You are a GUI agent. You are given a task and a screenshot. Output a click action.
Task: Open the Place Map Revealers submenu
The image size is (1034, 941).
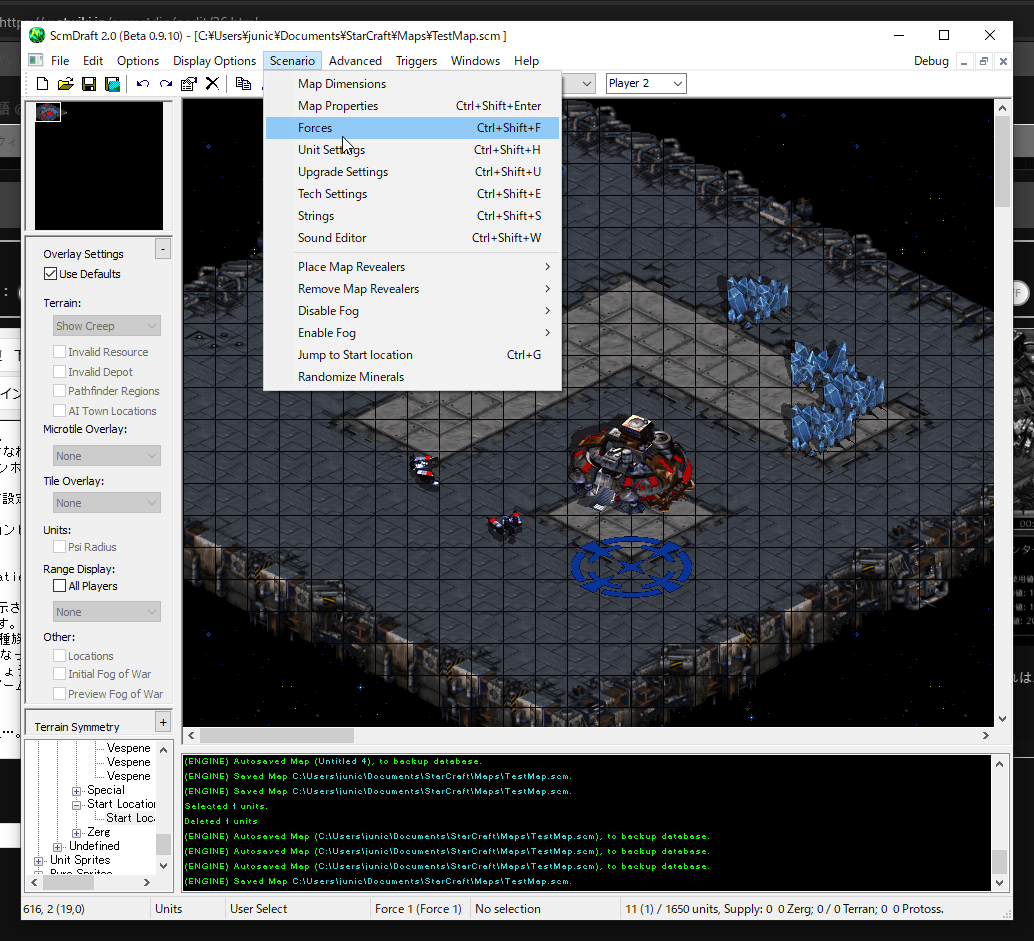pos(351,267)
